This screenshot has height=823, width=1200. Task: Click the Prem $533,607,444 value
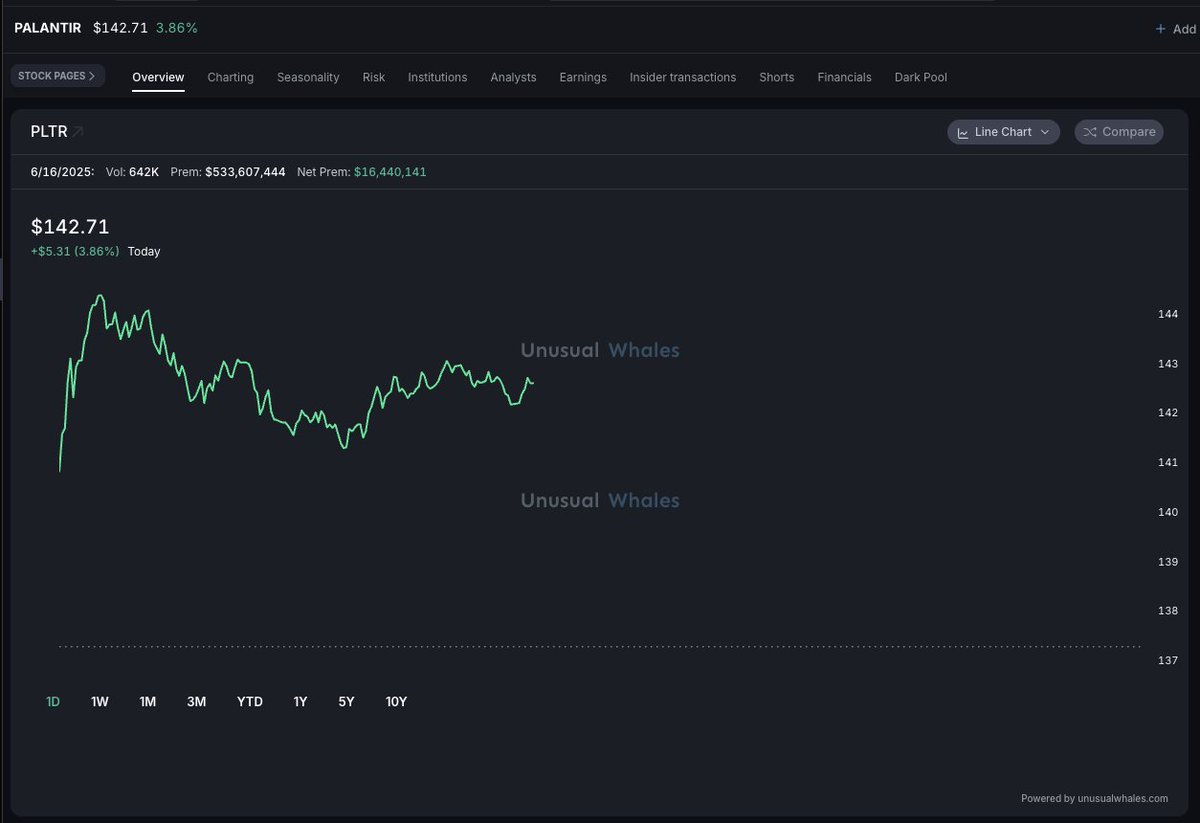point(245,172)
